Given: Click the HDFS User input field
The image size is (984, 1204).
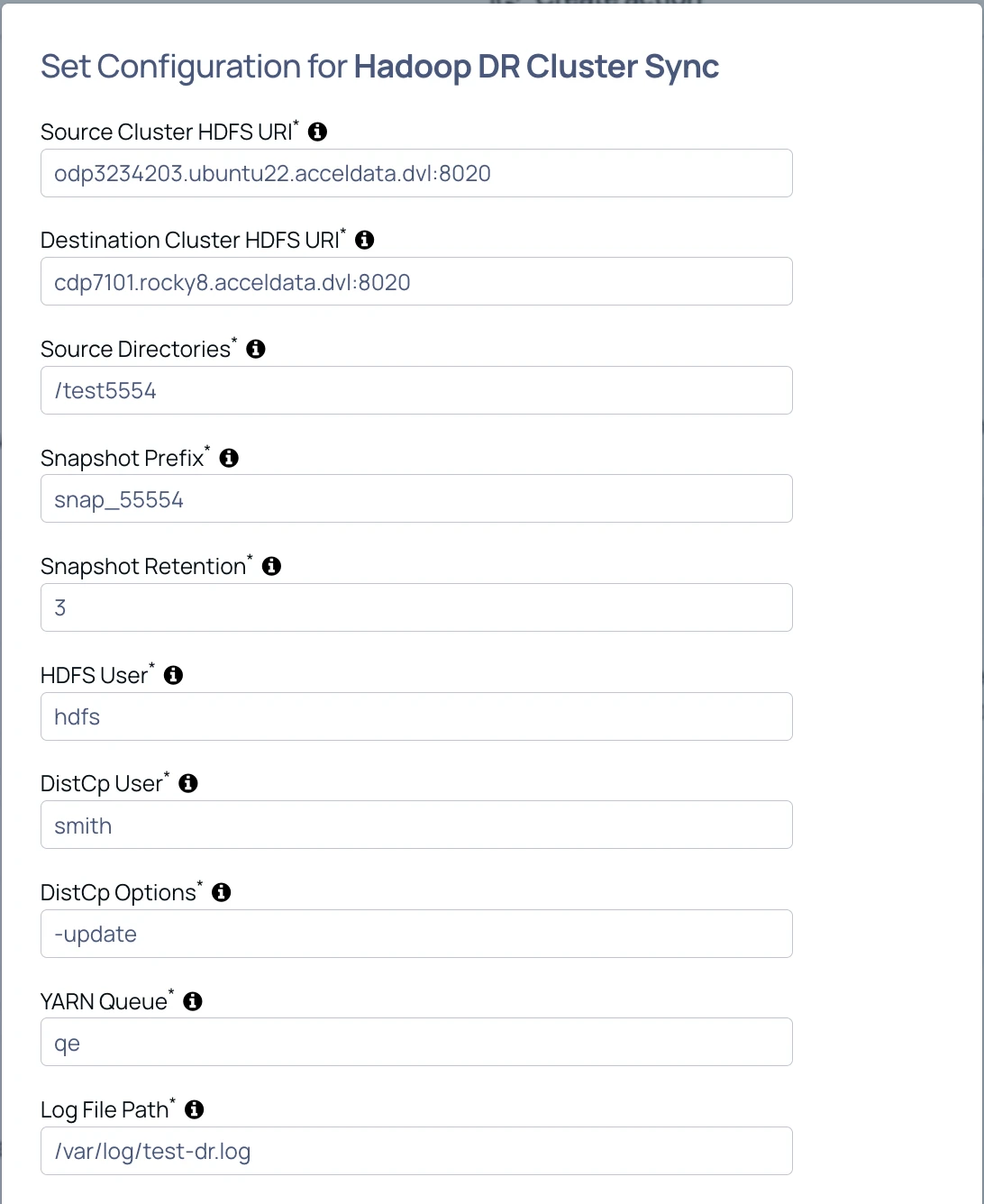Looking at the screenshot, I should pyautogui.click(x=416, y=716).
